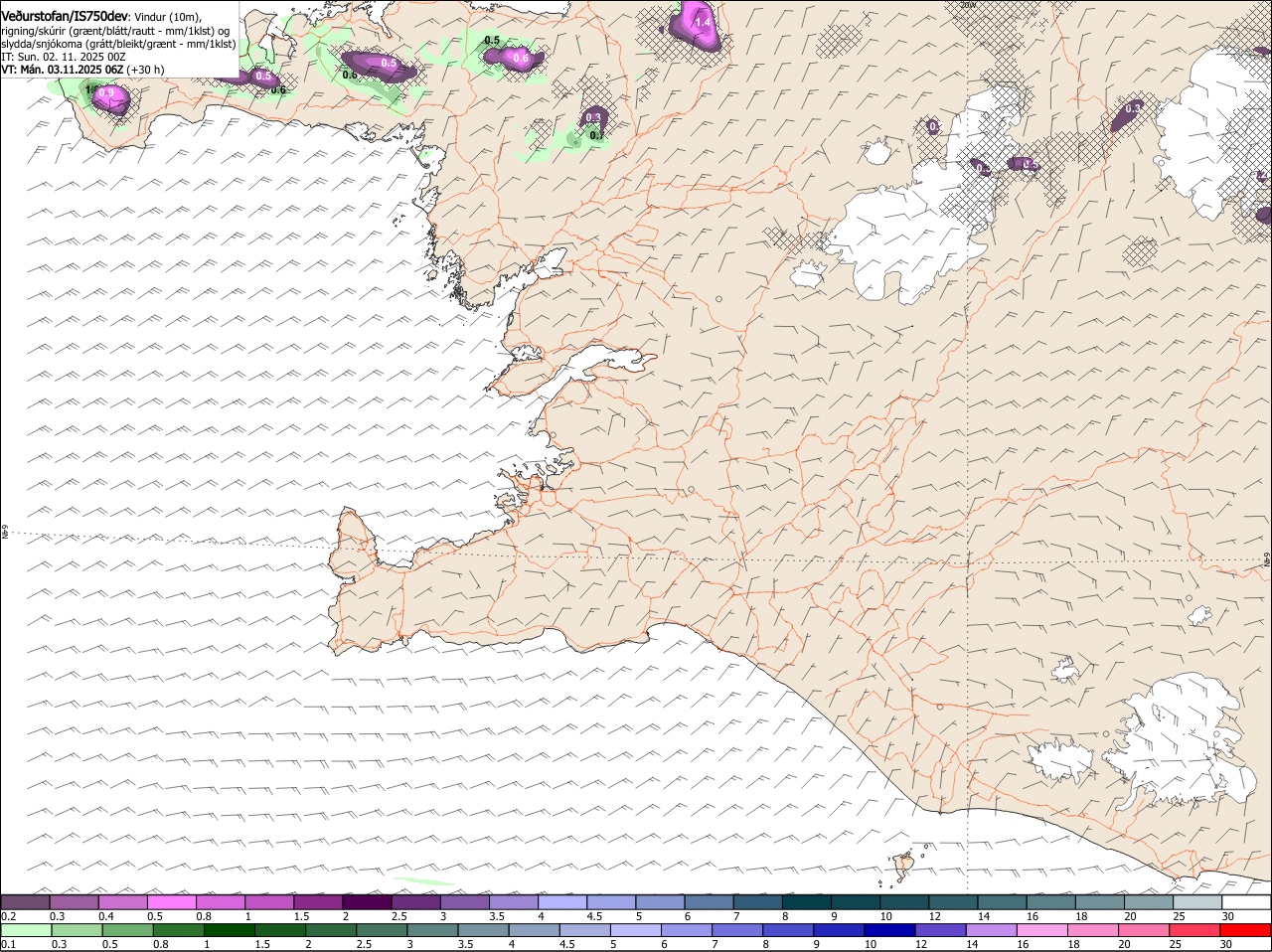The height and width of the screenshot is (952, 1272).
Task: Pick the bottom-row coral red swatch between 25 and 30
Action: tap(1195, 930)
